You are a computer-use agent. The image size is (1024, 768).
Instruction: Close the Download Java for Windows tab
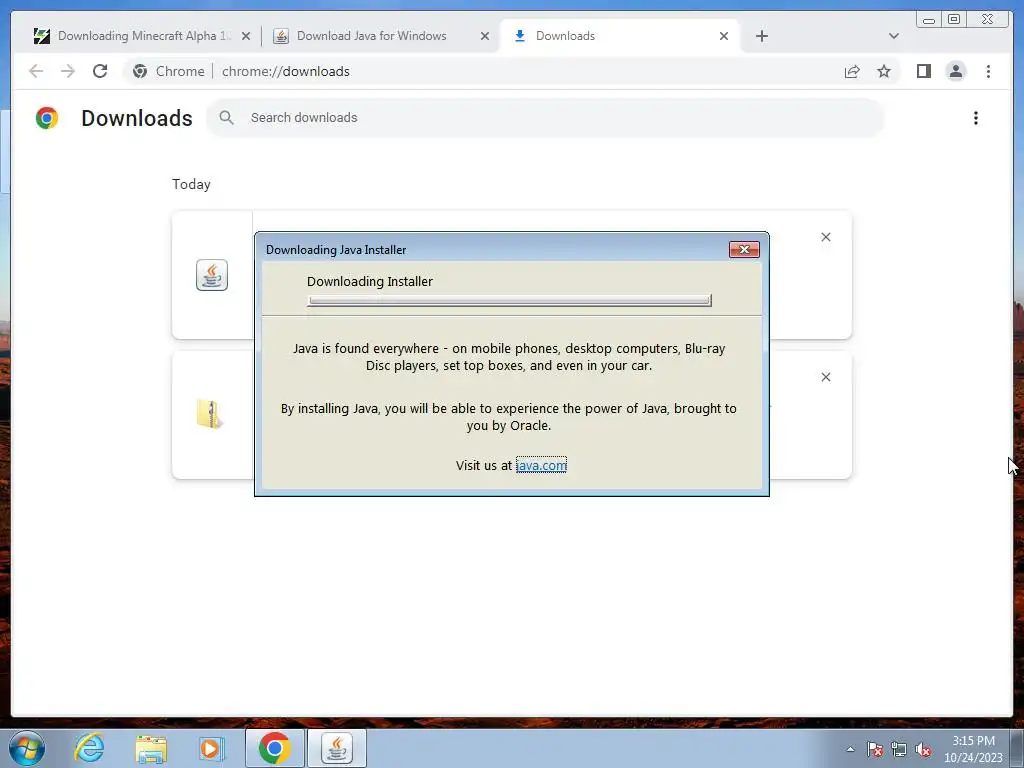click(485, 36)
